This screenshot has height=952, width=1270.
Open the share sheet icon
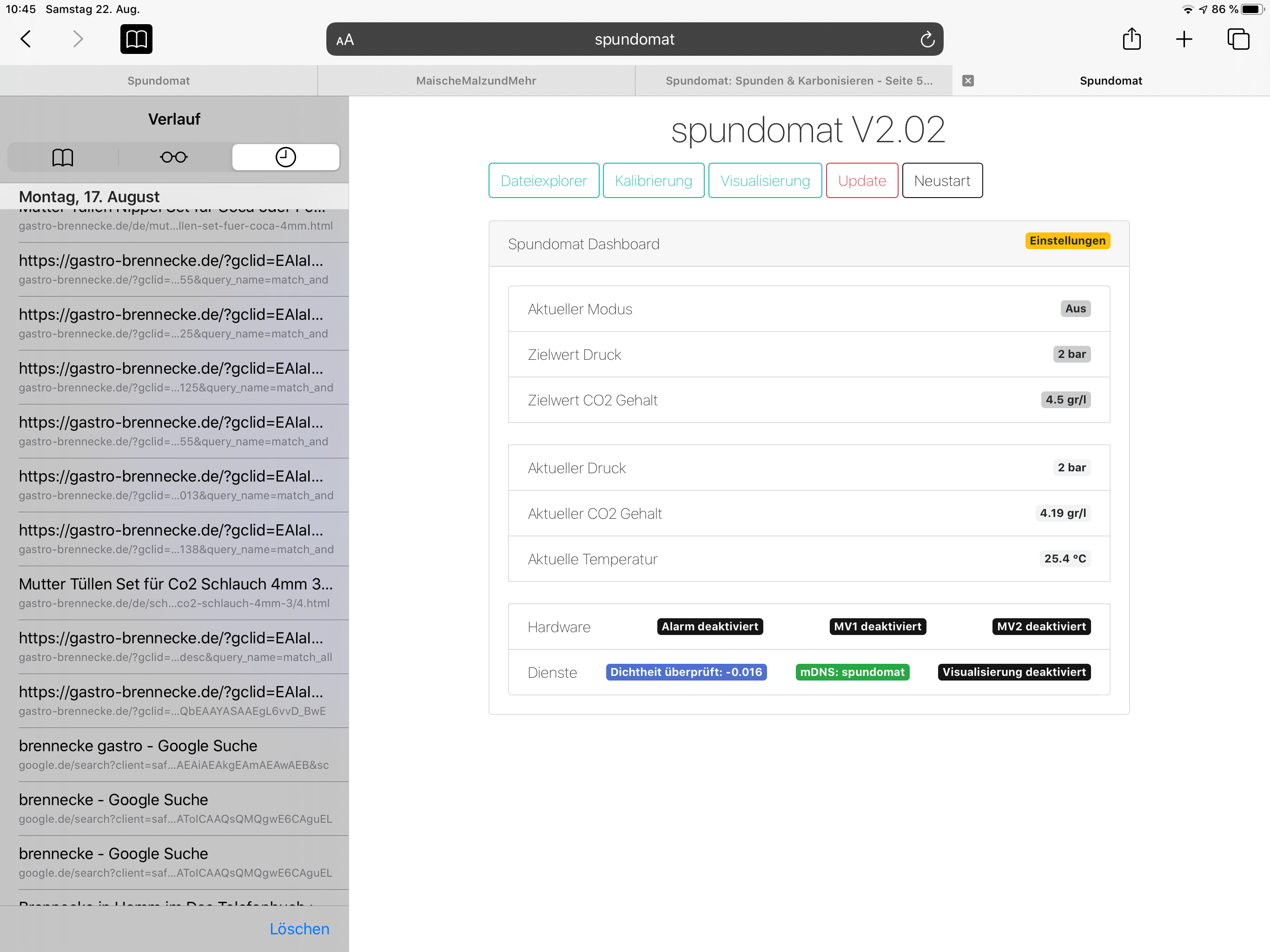coord(1131,39)
